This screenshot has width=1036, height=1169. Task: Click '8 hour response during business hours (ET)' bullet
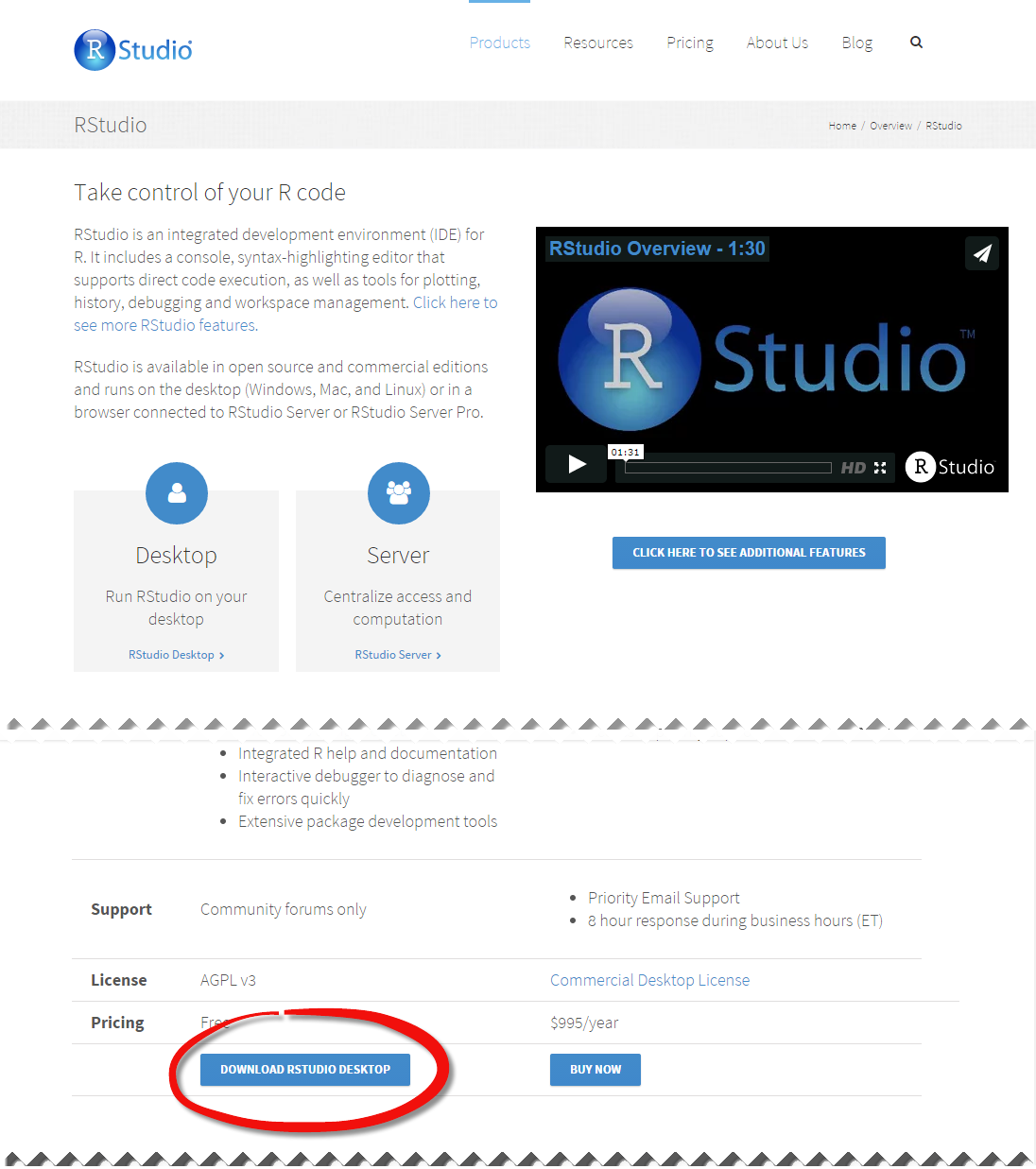pos(735,920)
